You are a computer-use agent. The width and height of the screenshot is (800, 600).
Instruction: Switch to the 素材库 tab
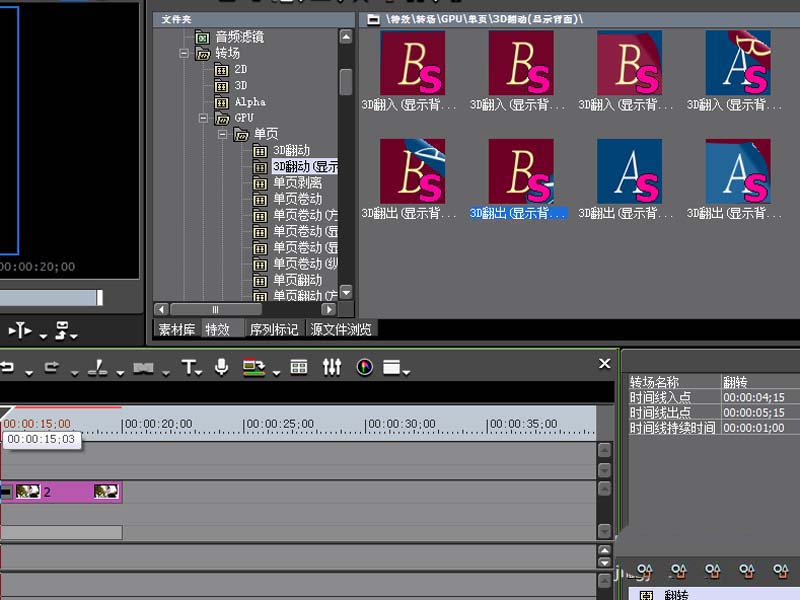coord(177,329)
